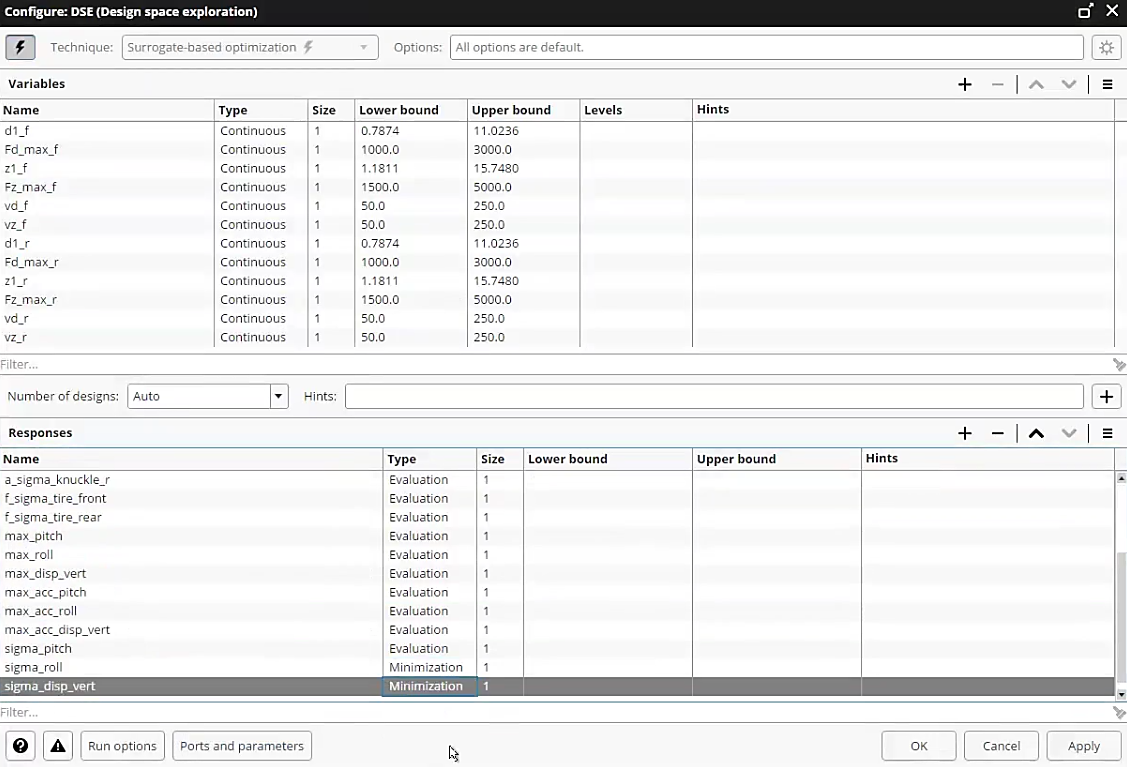Cancel the DSE configuration
Viewport: 1127px width, 767px height.
[1001, 746]
